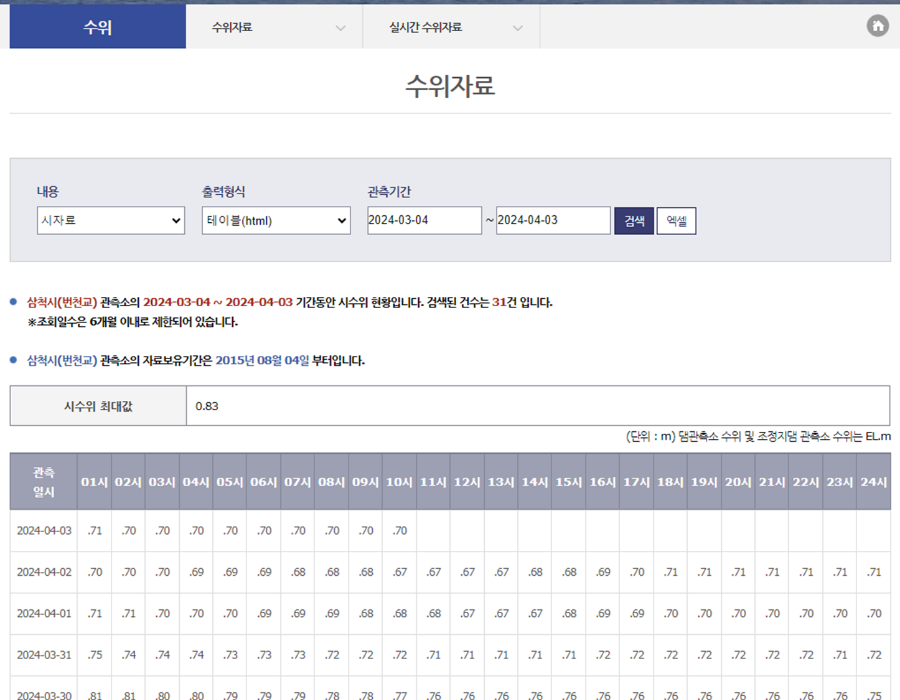Click the 01시 column header

[x=94, y=481]
